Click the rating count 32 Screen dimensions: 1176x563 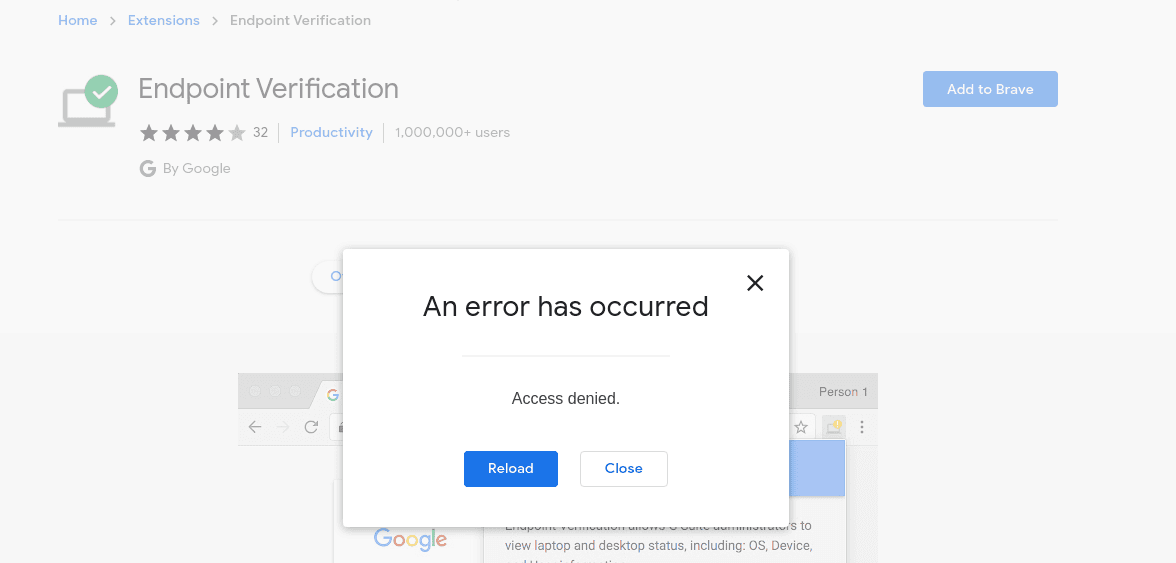pyautogui.click(x=260, y=133)
